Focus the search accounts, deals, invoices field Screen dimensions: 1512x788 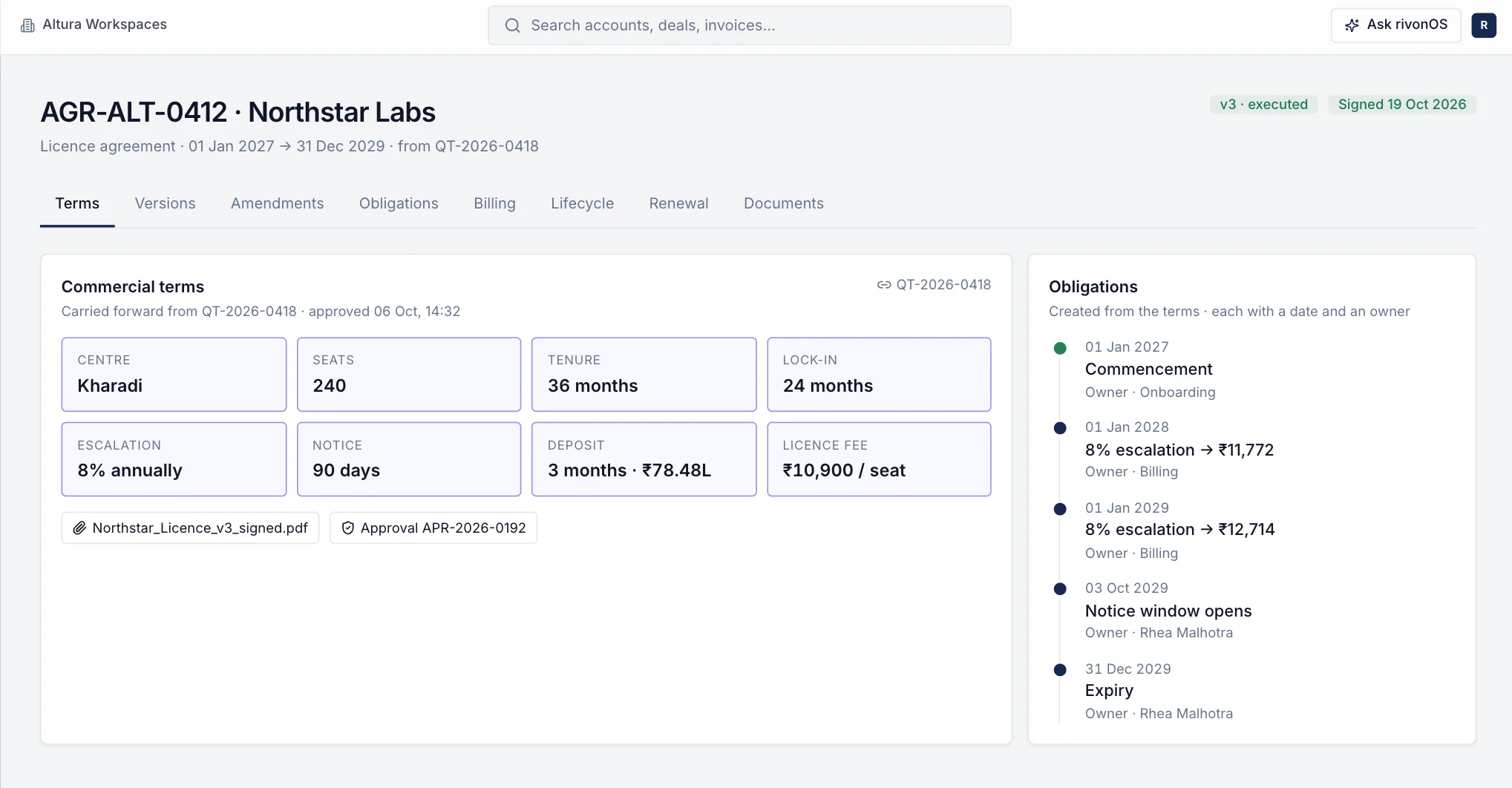pos(749,25)
